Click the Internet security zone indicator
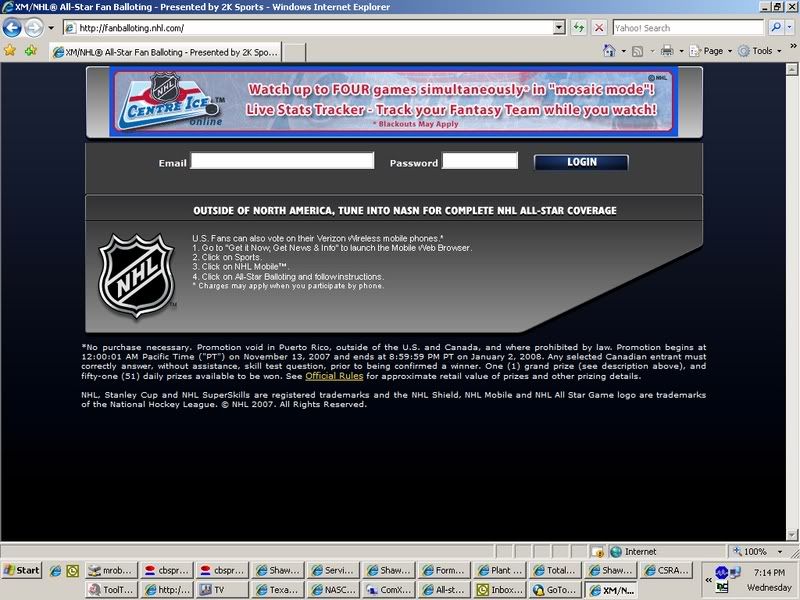 (635, 552)
